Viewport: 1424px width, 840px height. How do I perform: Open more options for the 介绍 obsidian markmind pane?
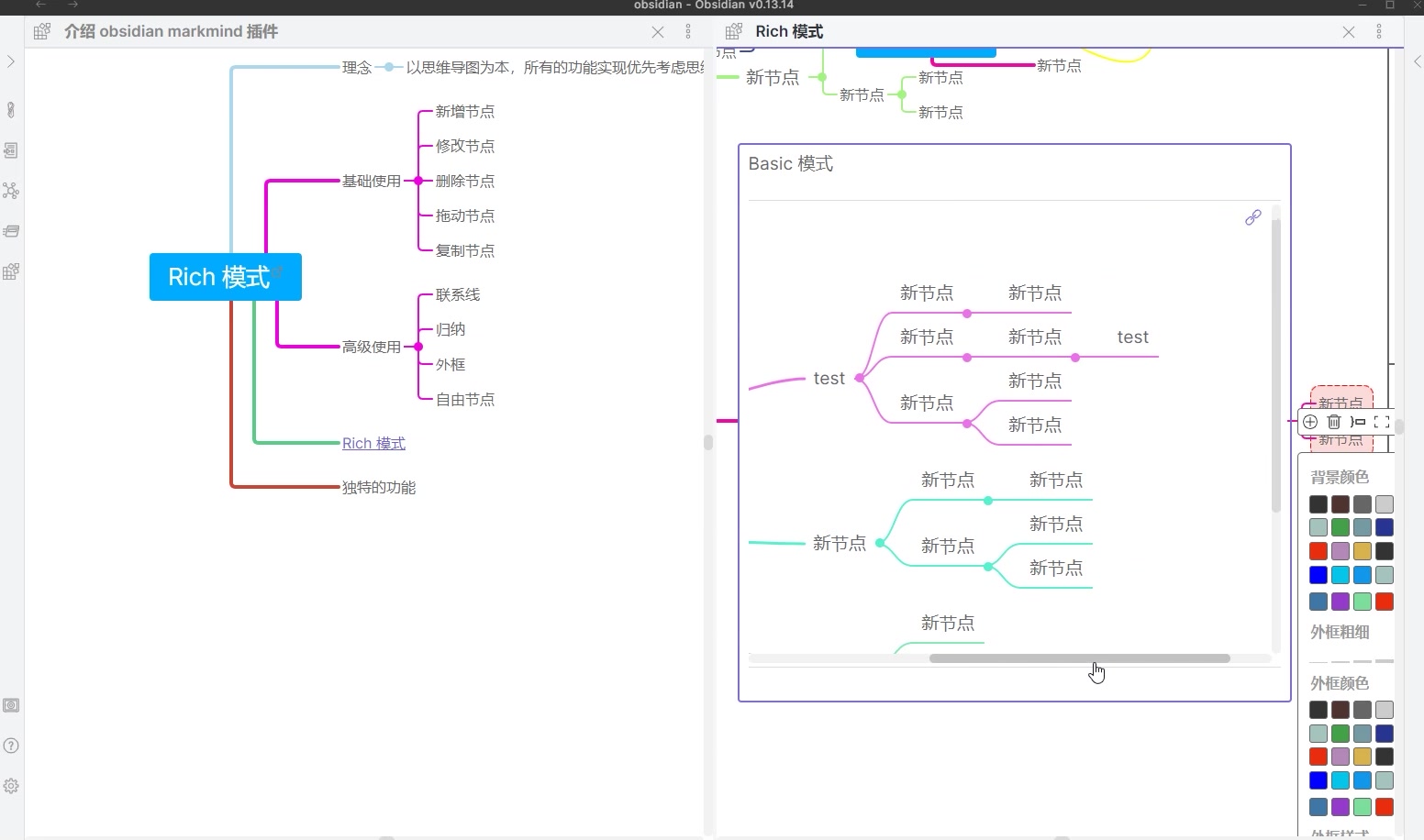point(688,32)
